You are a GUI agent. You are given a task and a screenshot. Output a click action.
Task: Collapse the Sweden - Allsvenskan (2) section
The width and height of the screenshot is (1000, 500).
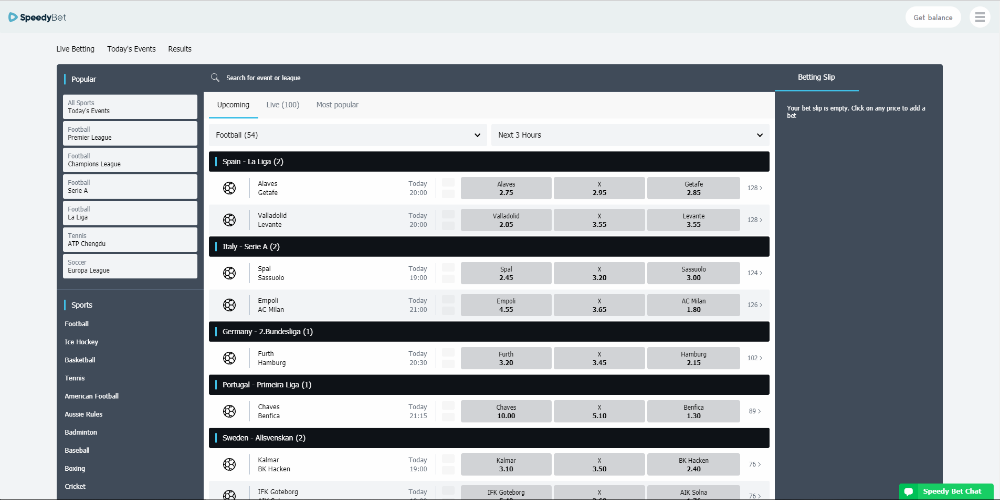click(489, 438)
